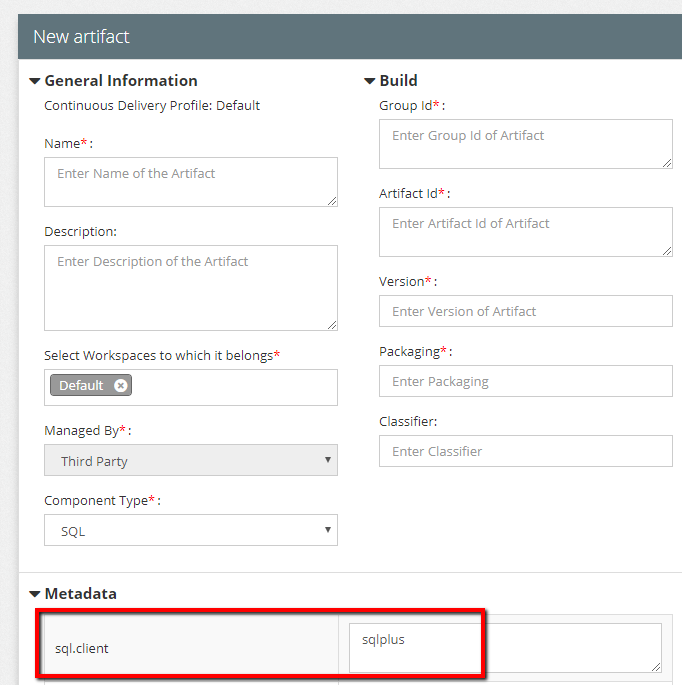This screenshot has width=682, height=685.
Task: Click the Group Id field resize handle
Action: (666, 162)
